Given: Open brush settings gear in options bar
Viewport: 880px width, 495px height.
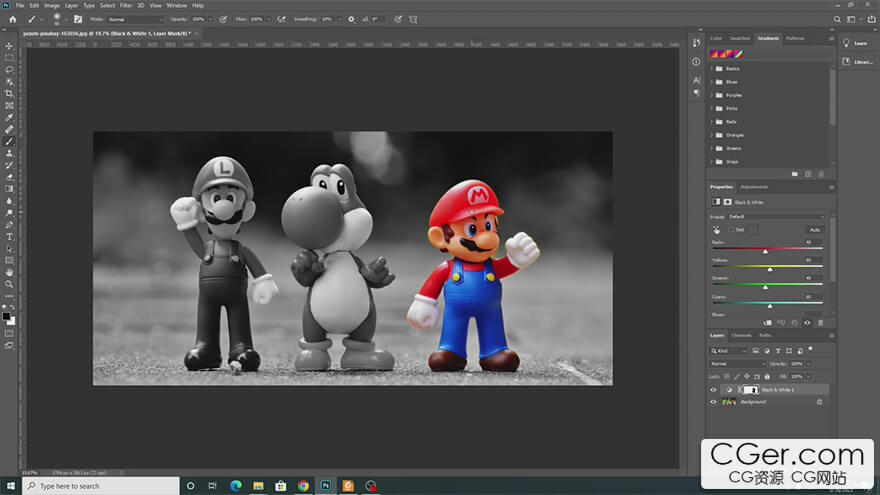Looking at the screenshot, I should point(351,19).
